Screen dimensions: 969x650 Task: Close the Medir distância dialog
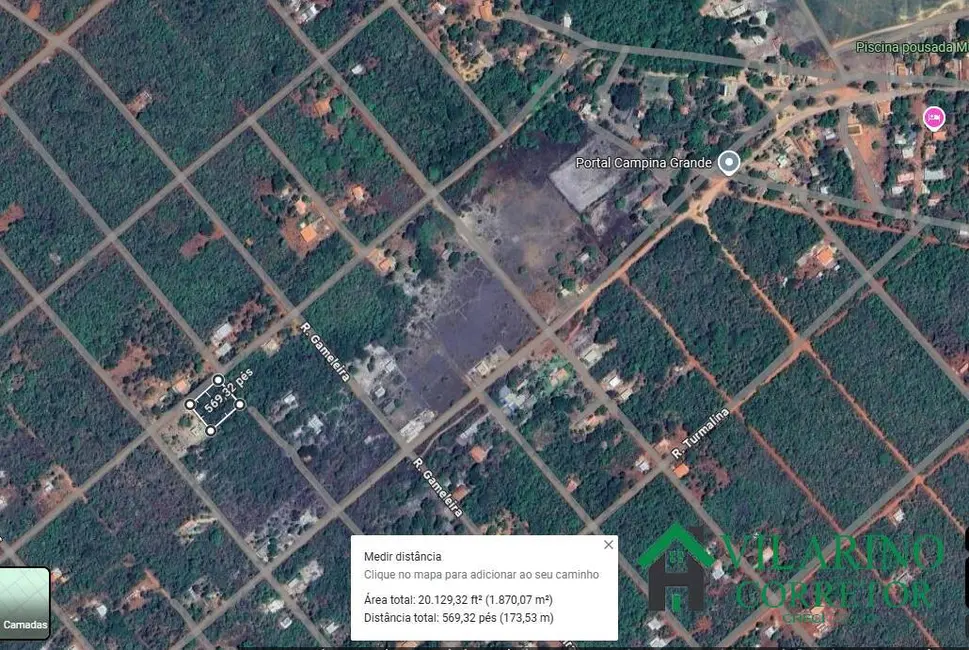608,545
